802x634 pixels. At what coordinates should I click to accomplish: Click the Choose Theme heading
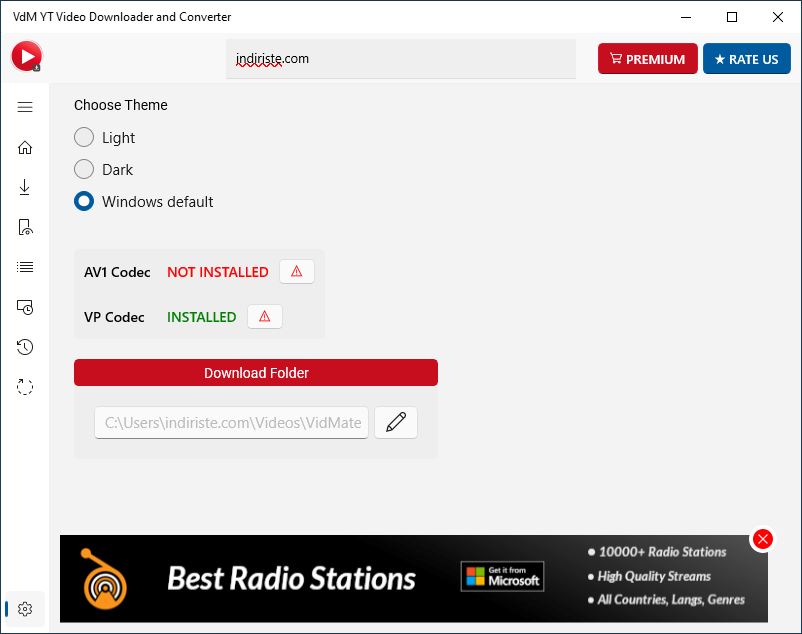tap(121, 105)
